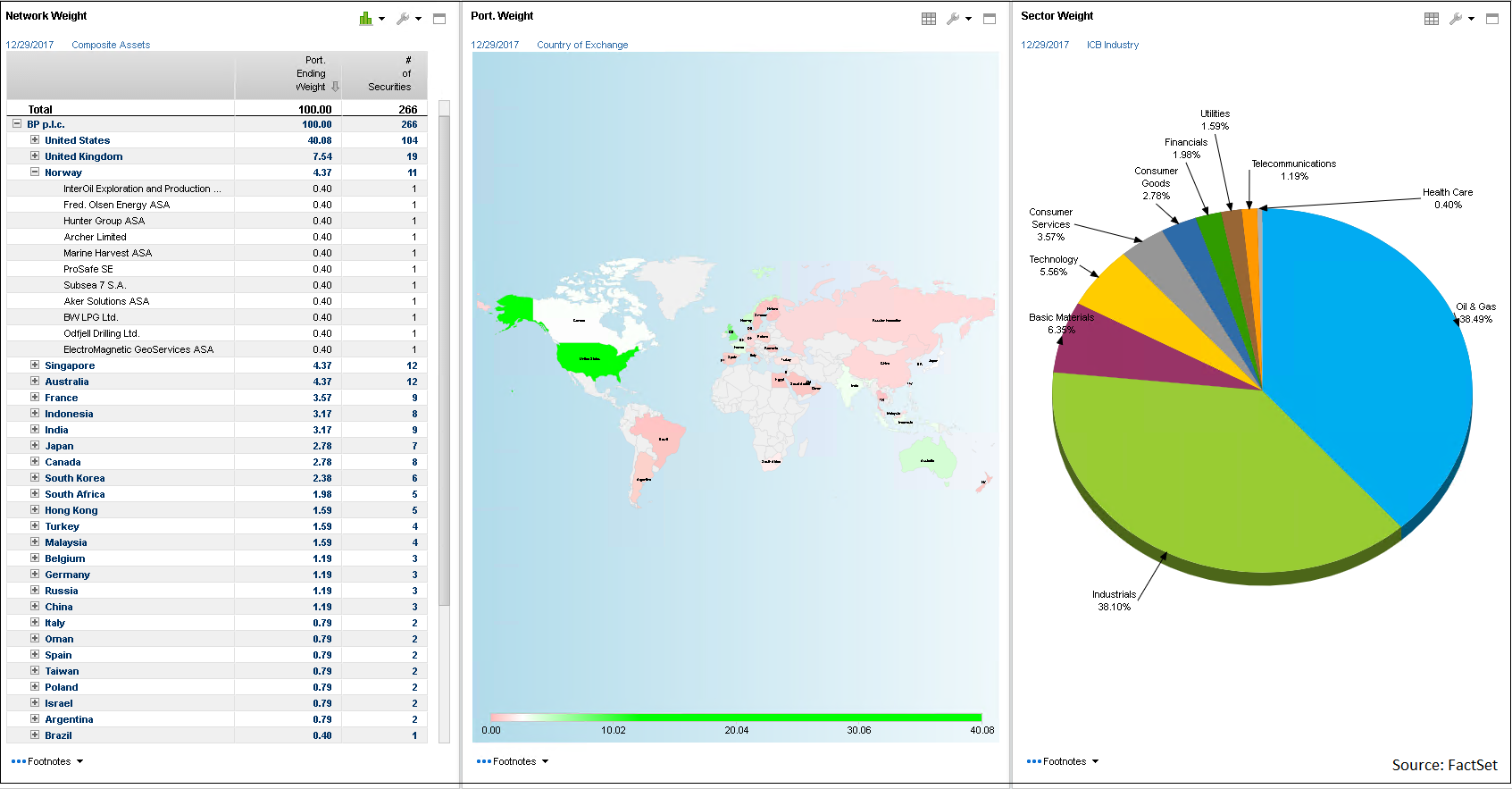Screen dimensions: 1512x789
Task: Expand the Australia row
Action: [35, 382]
